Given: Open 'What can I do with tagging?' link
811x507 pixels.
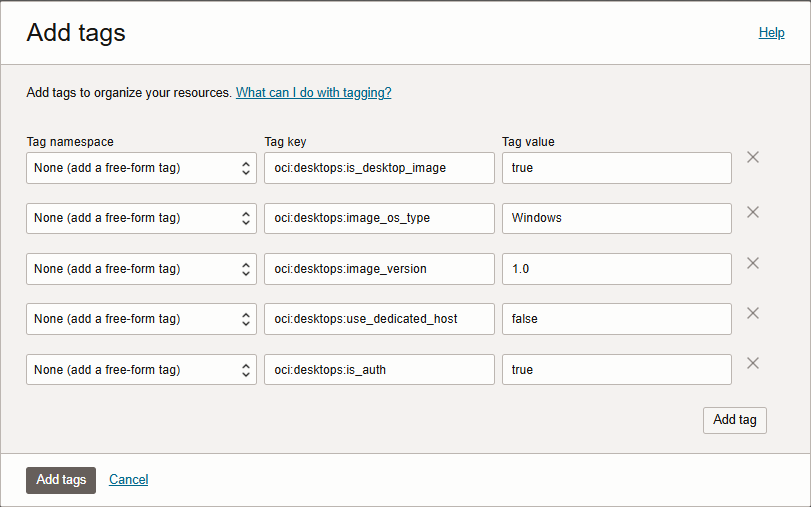Looking at the screenshot, I should coord(313,93).
